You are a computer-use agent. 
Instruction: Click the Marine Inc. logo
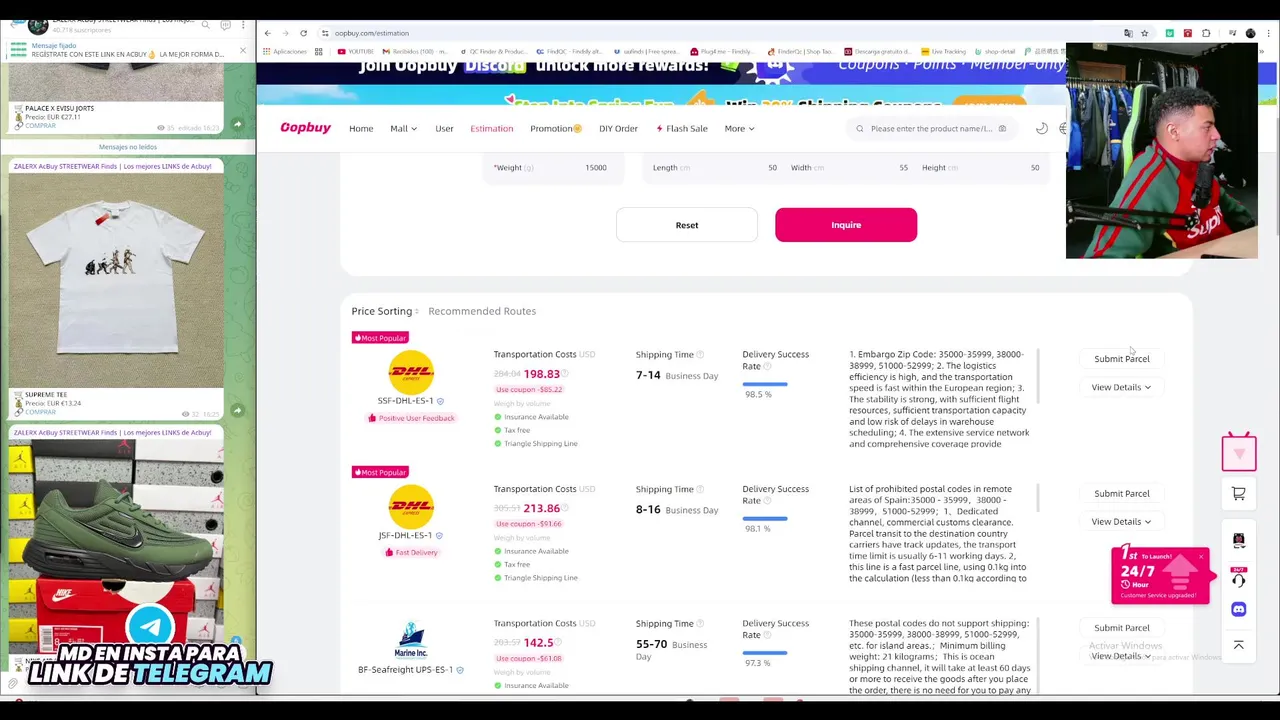pyautogui.click(x=411, y=641)
